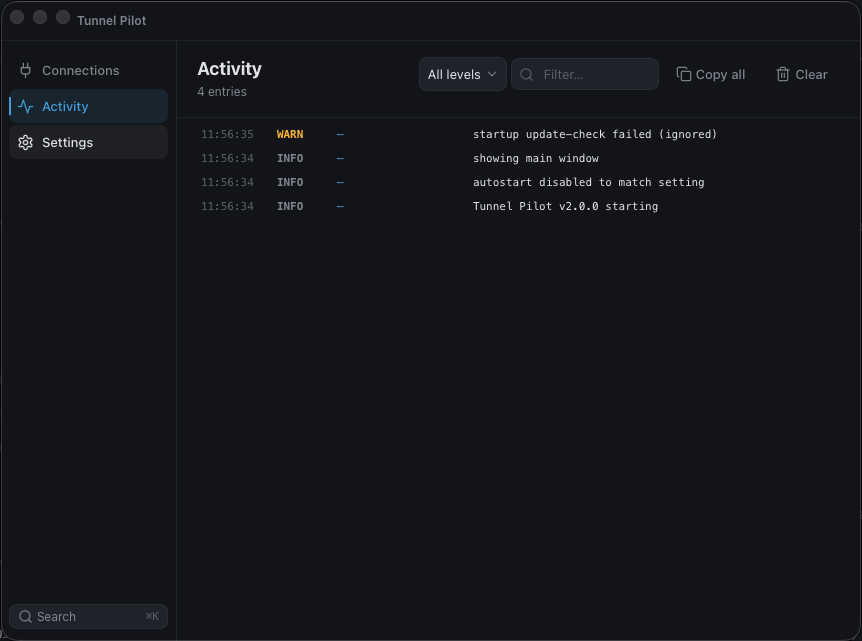The image size is (862, 641).
Task: Click the INFO label on 'Tunnel Pilot v2.0.0' row
Action: tap(290, 206)
